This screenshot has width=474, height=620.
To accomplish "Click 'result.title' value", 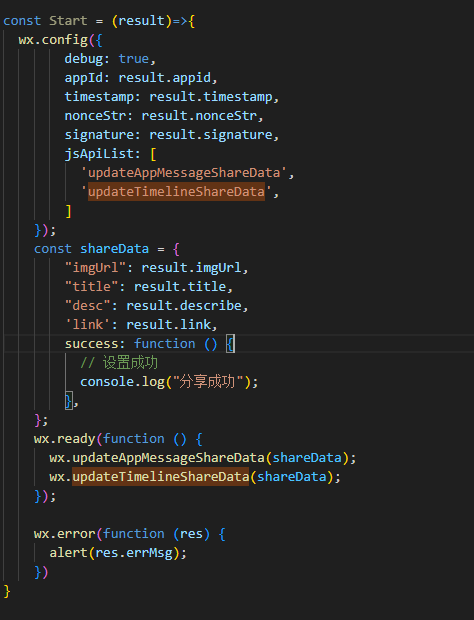I will point(180,287).
